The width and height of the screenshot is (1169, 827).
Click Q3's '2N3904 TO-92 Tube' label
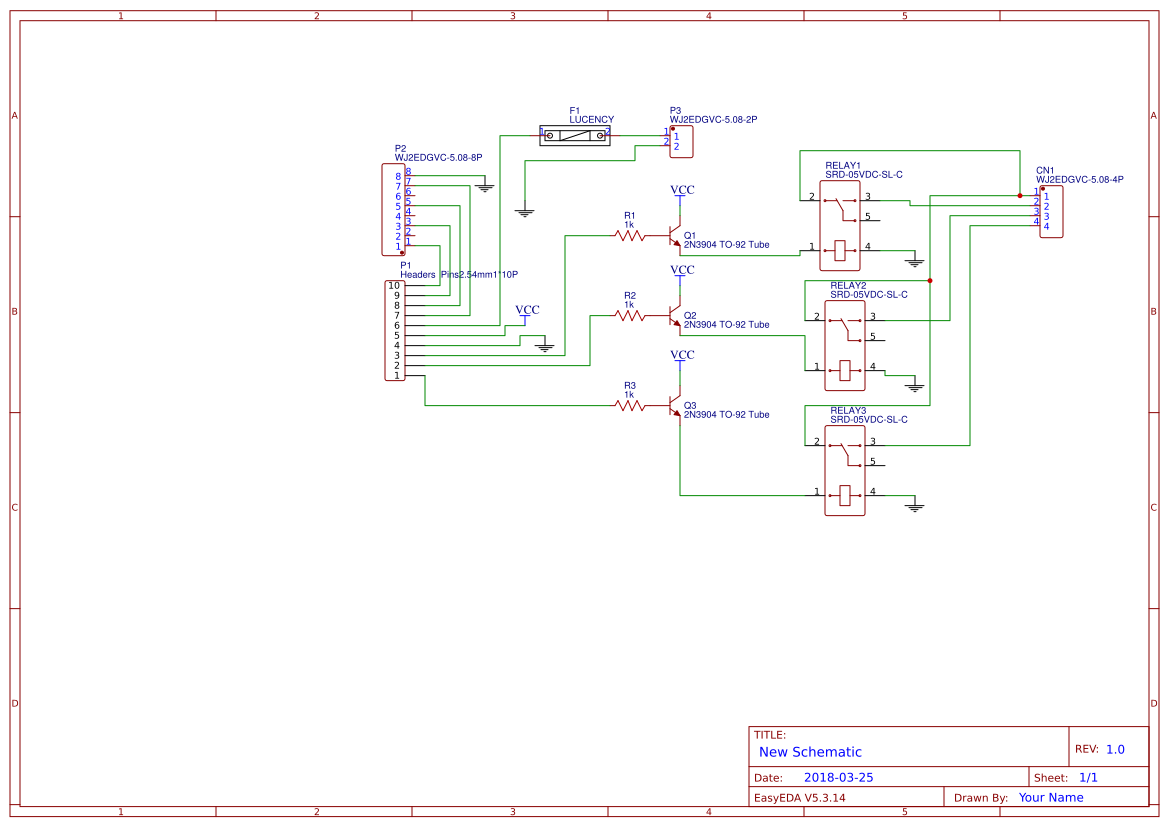727,415
